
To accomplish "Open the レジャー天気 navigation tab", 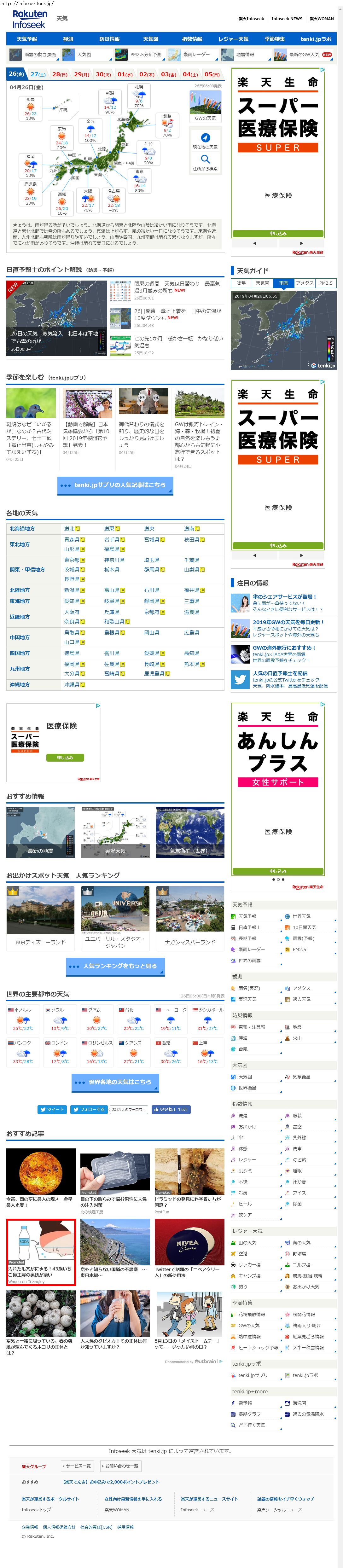I will (x=233, y=39).
